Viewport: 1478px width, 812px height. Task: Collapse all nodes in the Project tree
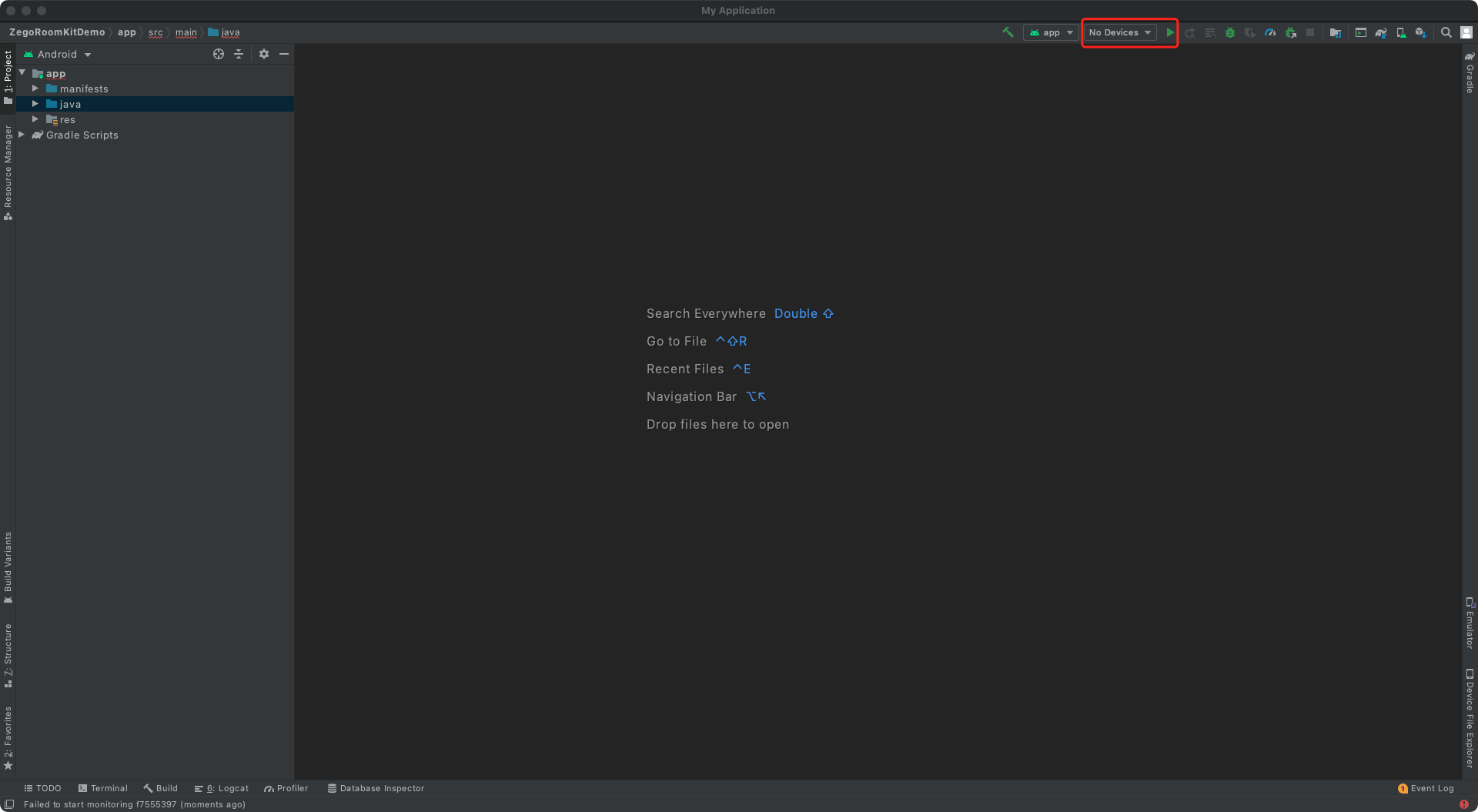click(239, 54)
